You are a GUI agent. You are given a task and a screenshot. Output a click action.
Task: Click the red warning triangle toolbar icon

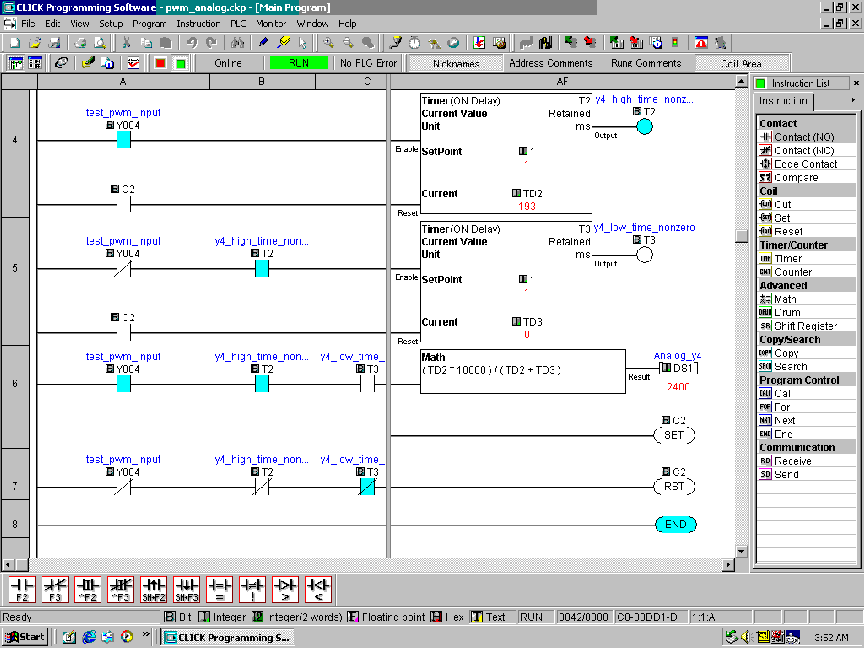pyautogui.click(x=701, y=43)
